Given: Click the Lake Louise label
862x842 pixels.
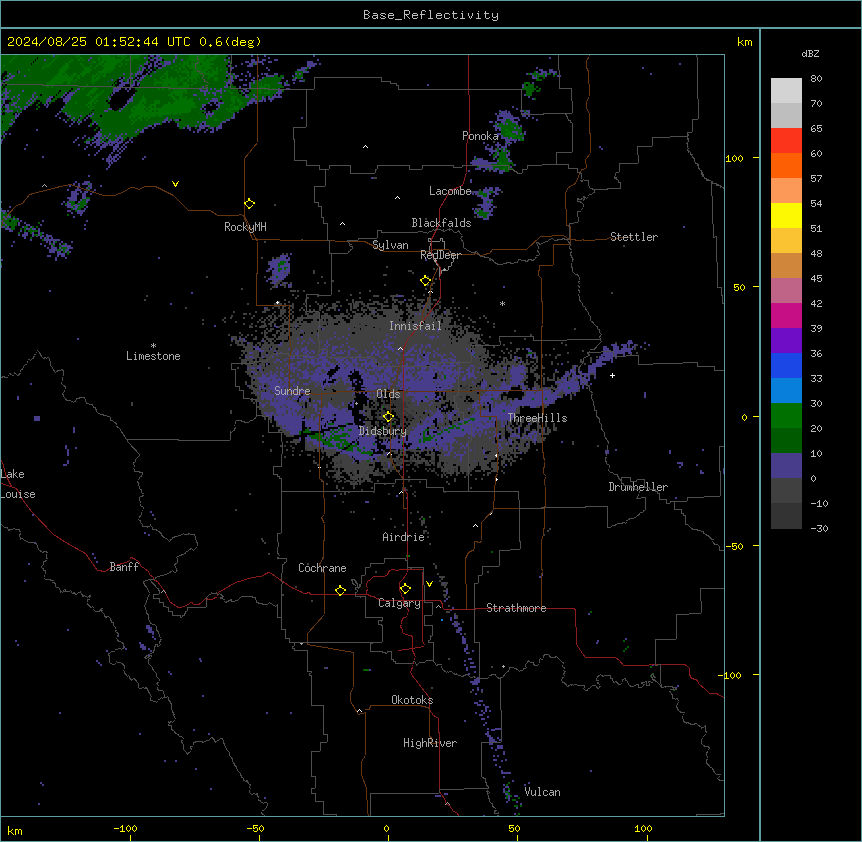Looking at the screenshot, I should coord(18,484).
